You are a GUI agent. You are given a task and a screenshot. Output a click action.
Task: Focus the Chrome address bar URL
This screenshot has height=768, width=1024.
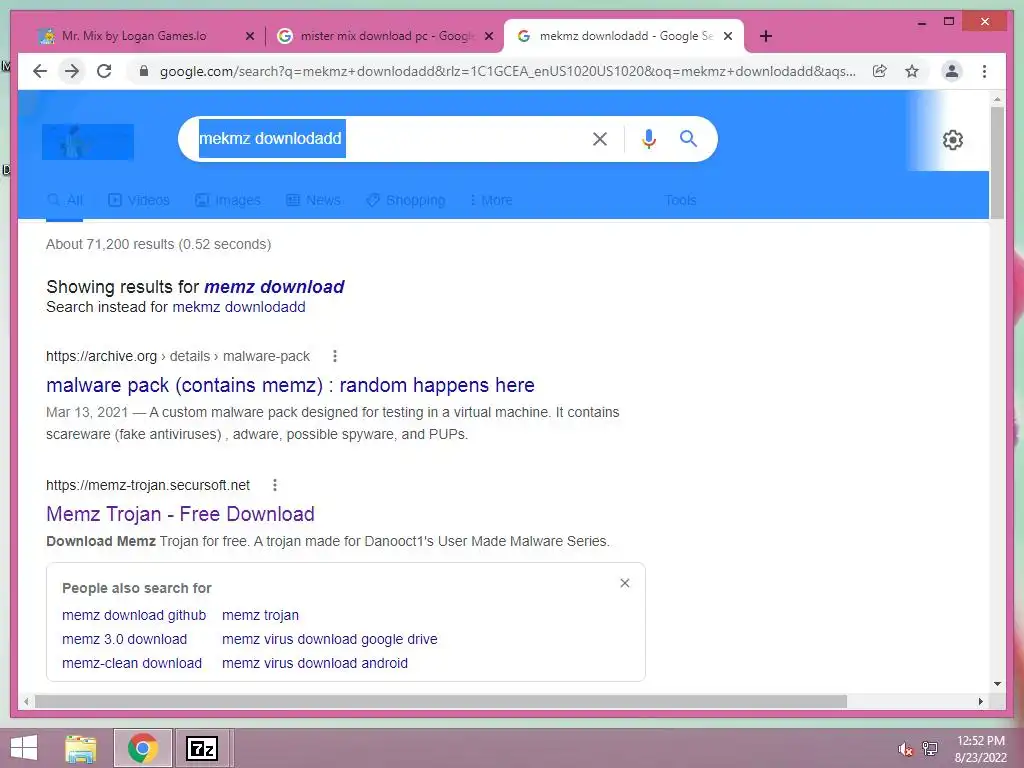507,71
